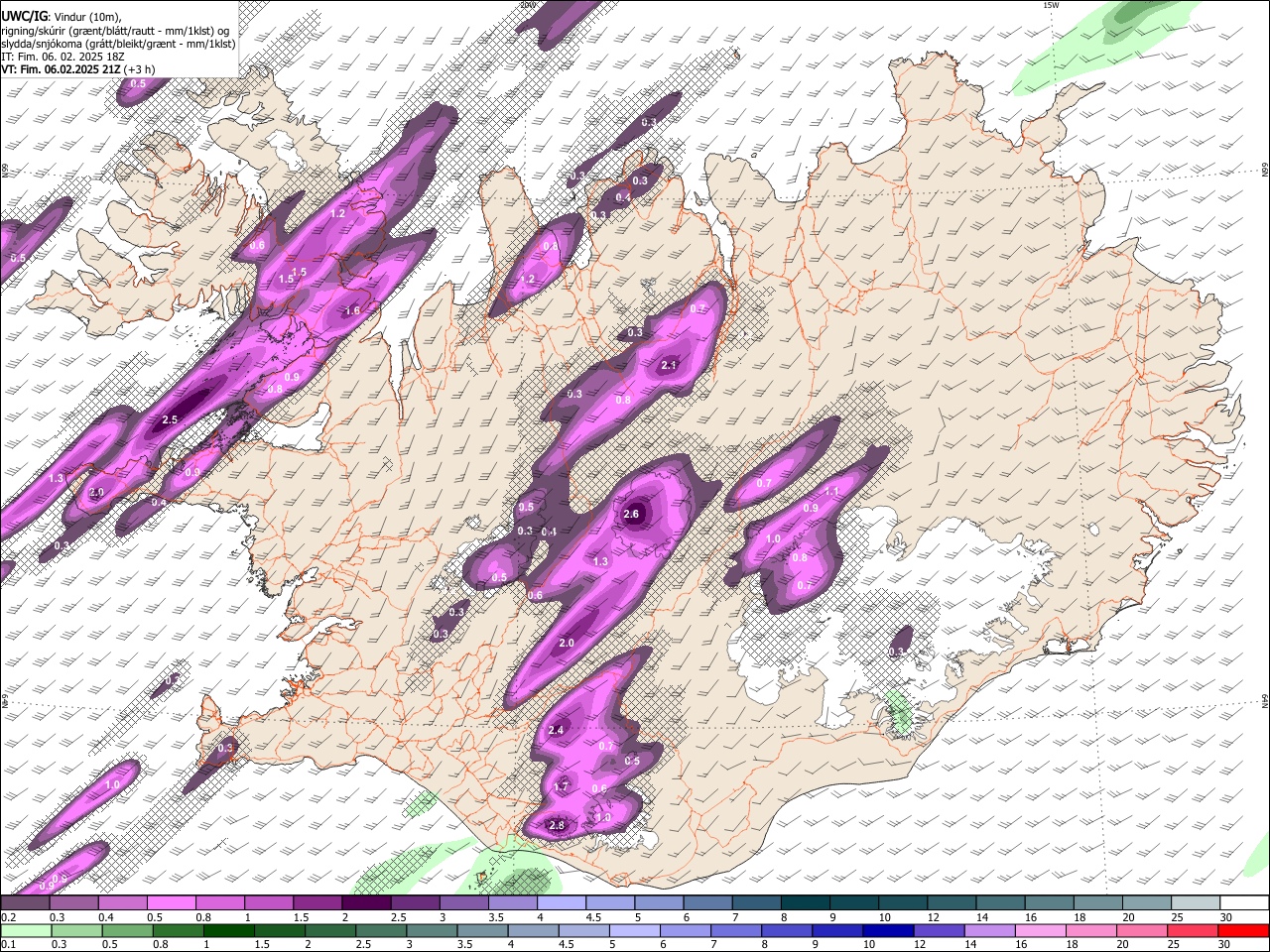Click the '2.5' precipitation value in the west
The image size is (1270, 952).
[x=170, y=419]
